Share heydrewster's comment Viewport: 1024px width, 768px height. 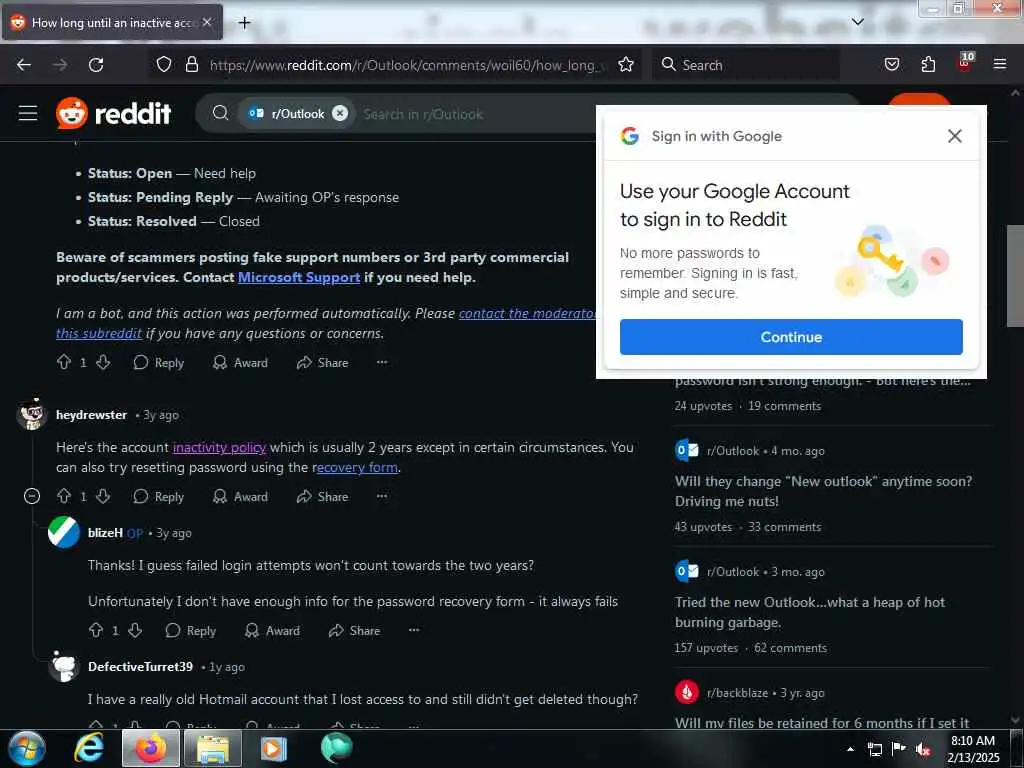[323, 497]
